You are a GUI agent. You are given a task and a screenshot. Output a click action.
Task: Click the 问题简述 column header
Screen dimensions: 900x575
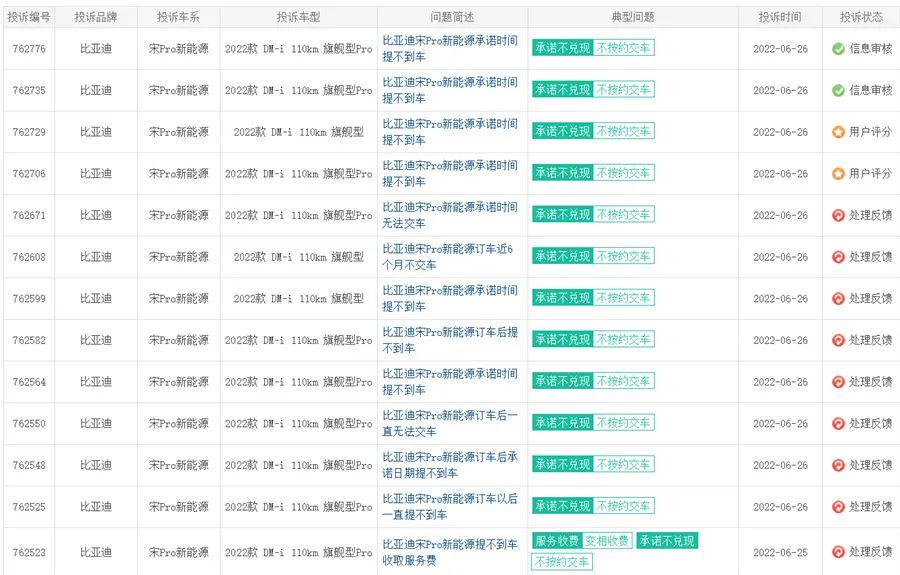pos(452,17)
